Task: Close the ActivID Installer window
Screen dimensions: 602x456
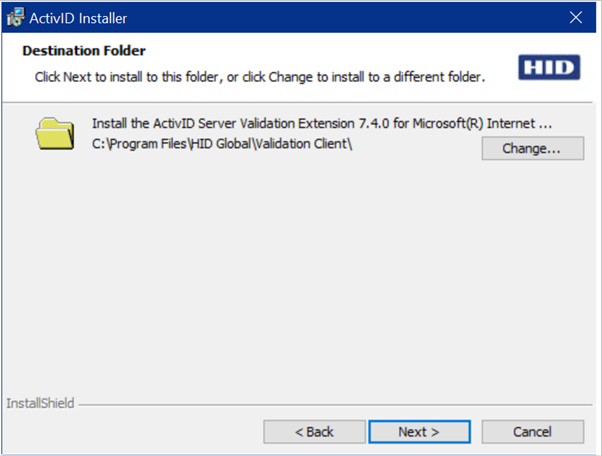Action: pos(576,17)
